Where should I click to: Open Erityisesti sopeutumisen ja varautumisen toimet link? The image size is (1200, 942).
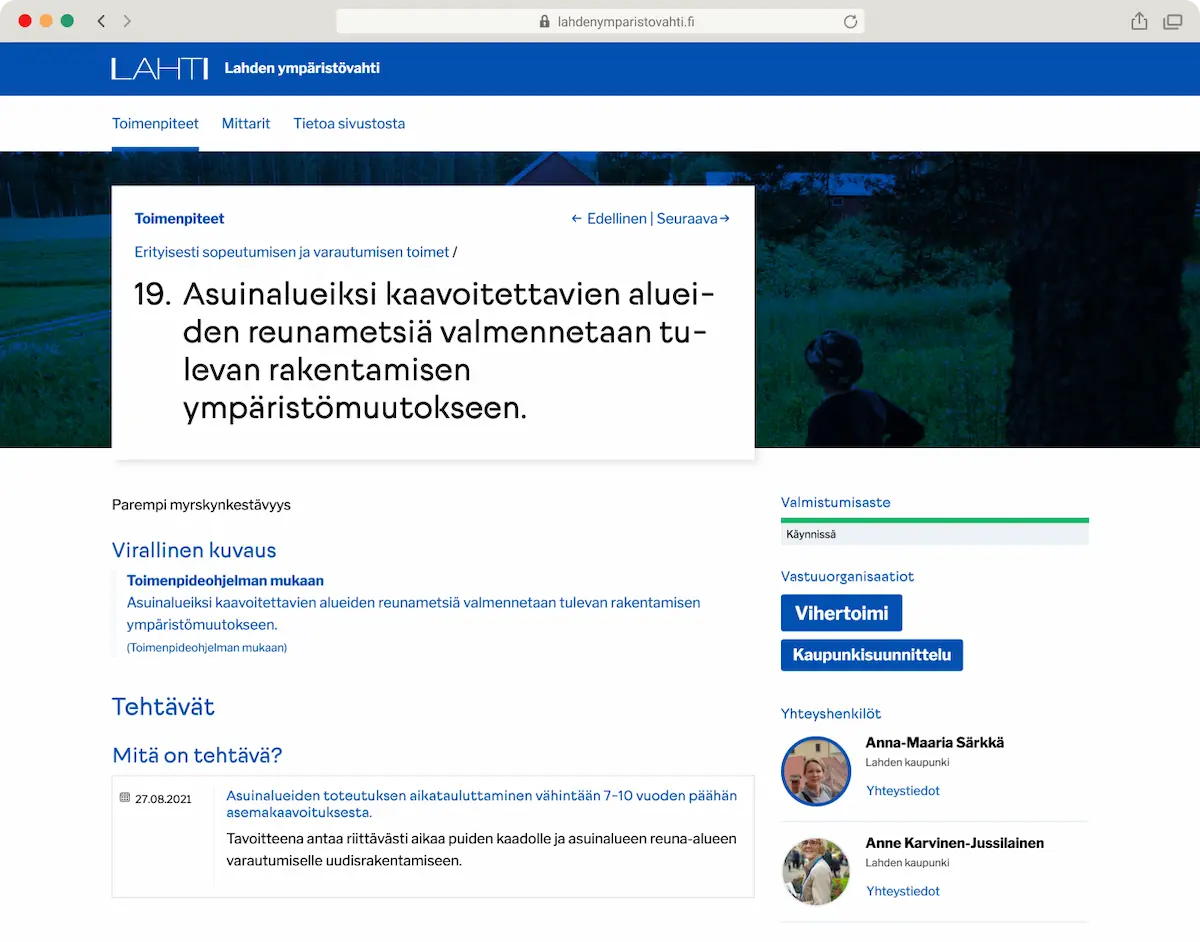click(292, 252)
